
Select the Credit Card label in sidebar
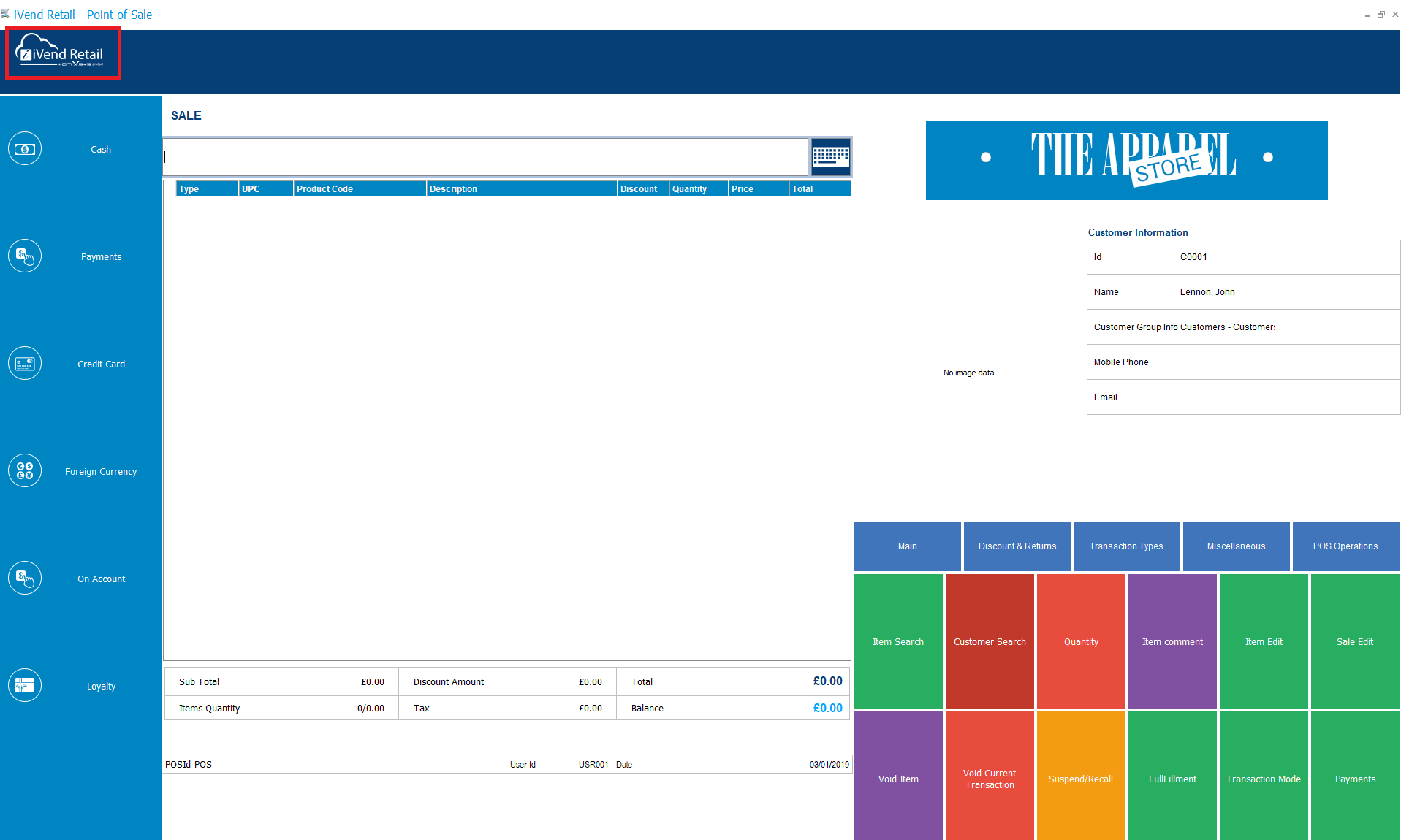click(x=101, y=364)
